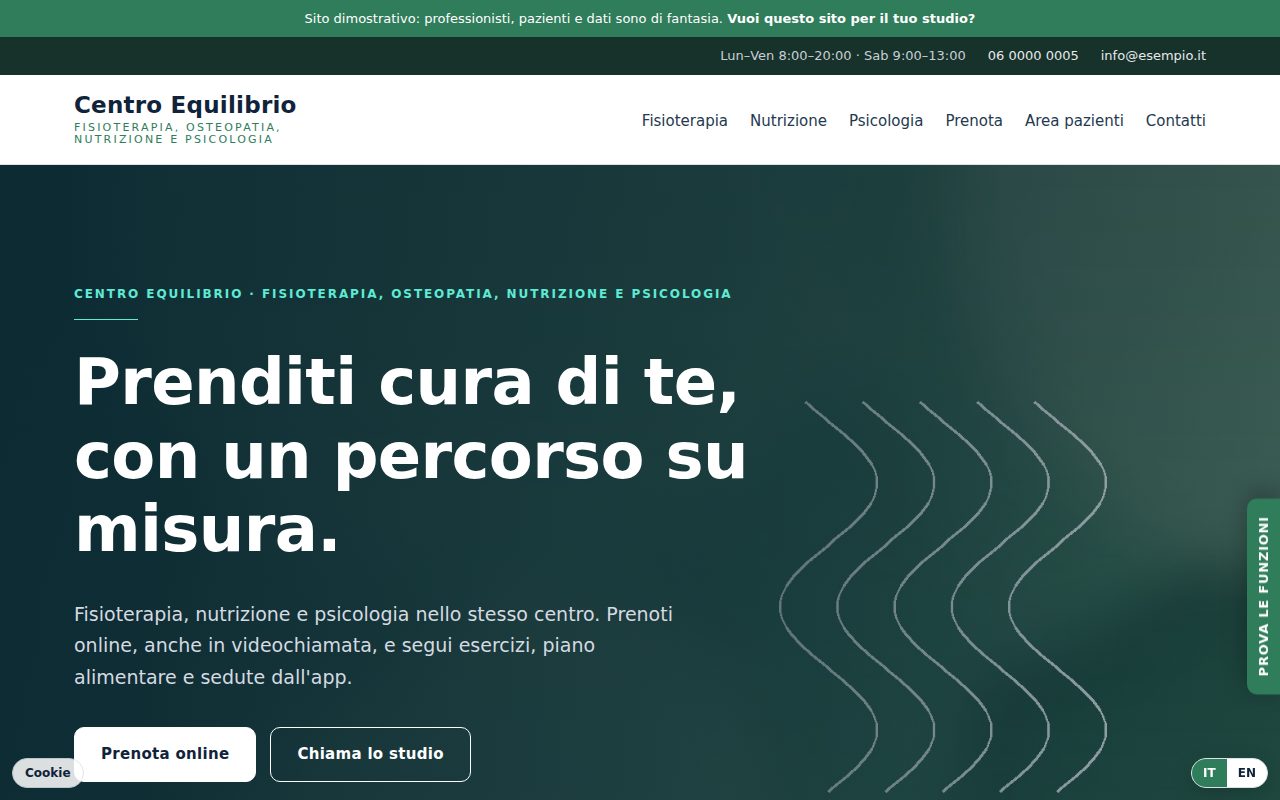Navigate to the Contatti page

(x=1175, y=120)
